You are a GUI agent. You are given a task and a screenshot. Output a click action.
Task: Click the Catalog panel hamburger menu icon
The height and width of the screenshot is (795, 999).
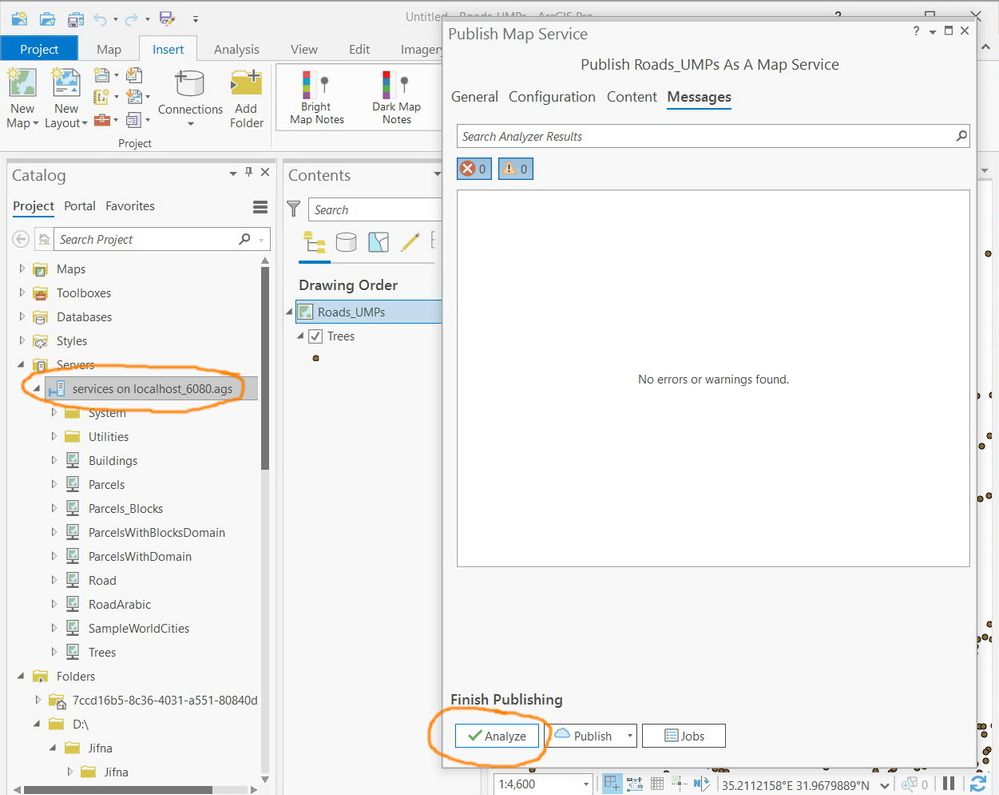(260, 207)
